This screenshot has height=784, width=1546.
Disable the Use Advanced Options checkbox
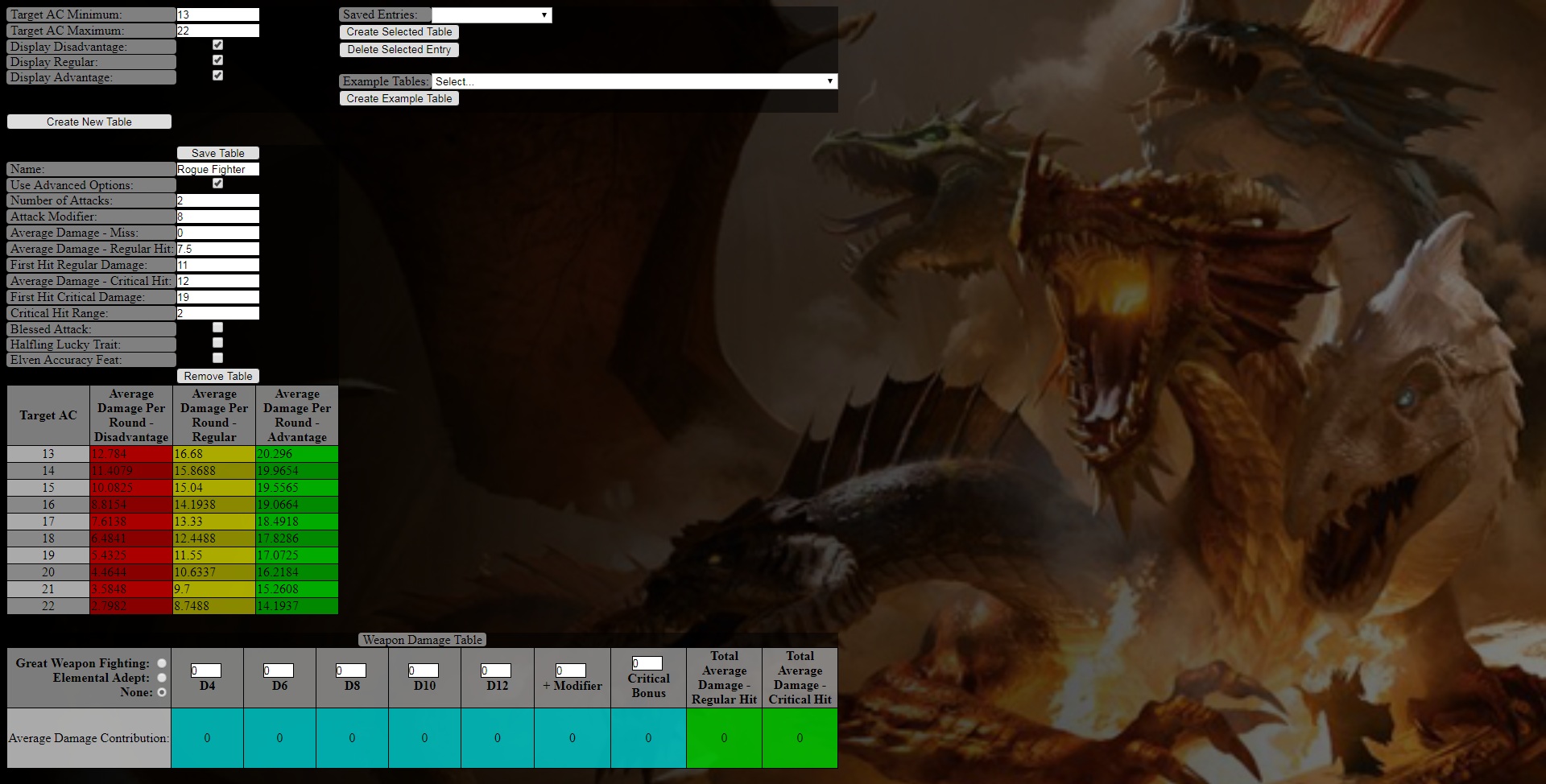point(217,184)
